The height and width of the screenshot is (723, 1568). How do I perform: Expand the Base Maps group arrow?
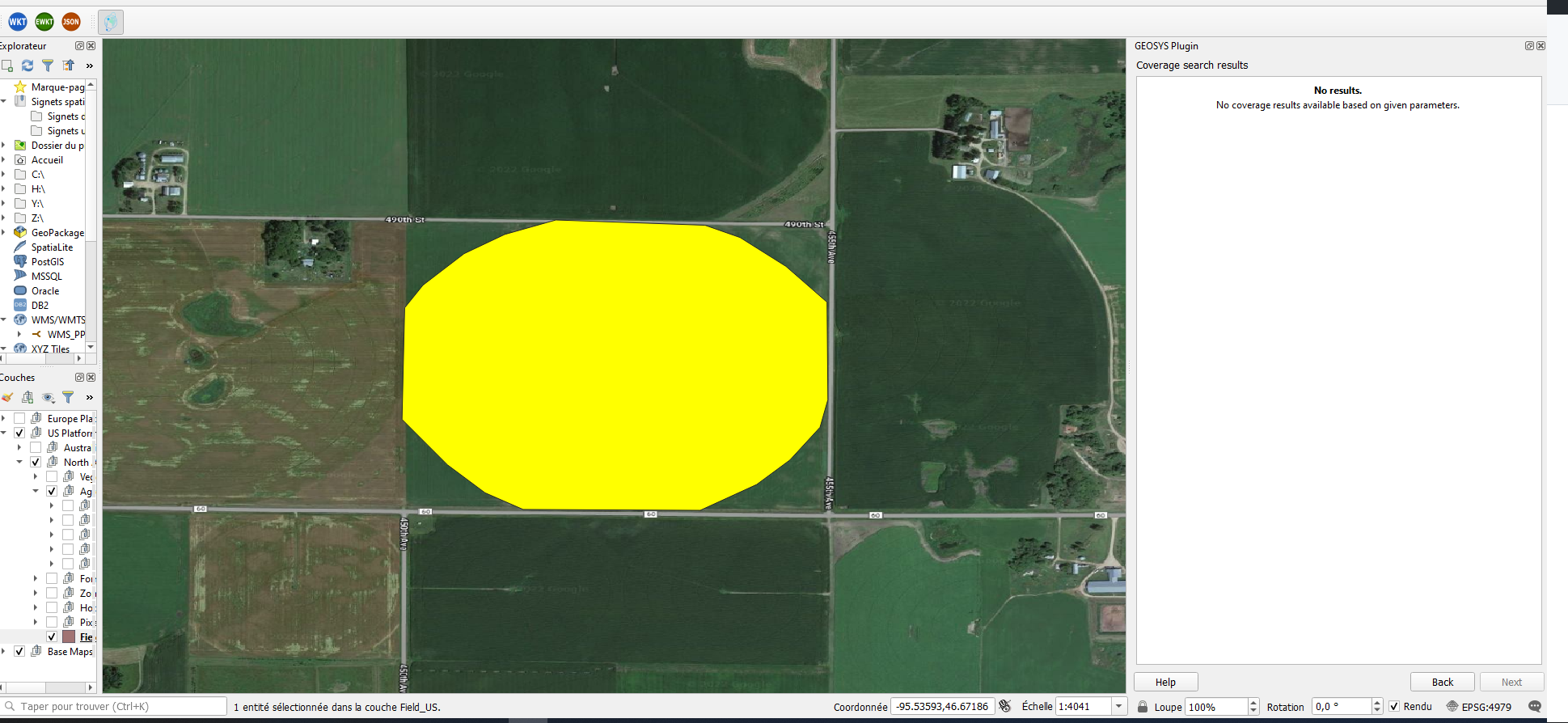(3, 651)
